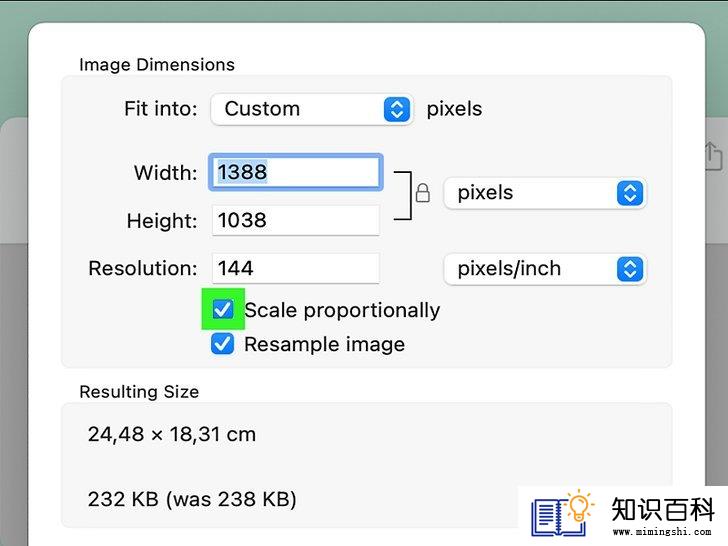Click the book and lightbulb logo
728x546 pixels.
(562, 514)
